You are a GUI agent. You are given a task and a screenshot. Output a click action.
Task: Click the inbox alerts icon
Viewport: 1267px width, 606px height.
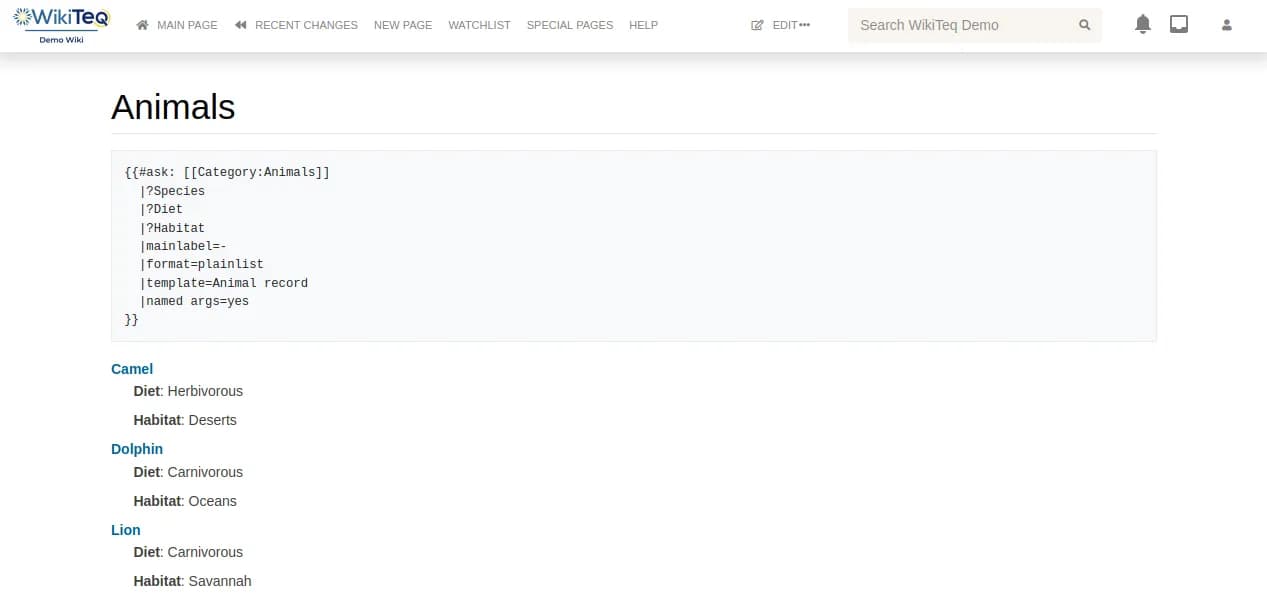pos(1179,23)
